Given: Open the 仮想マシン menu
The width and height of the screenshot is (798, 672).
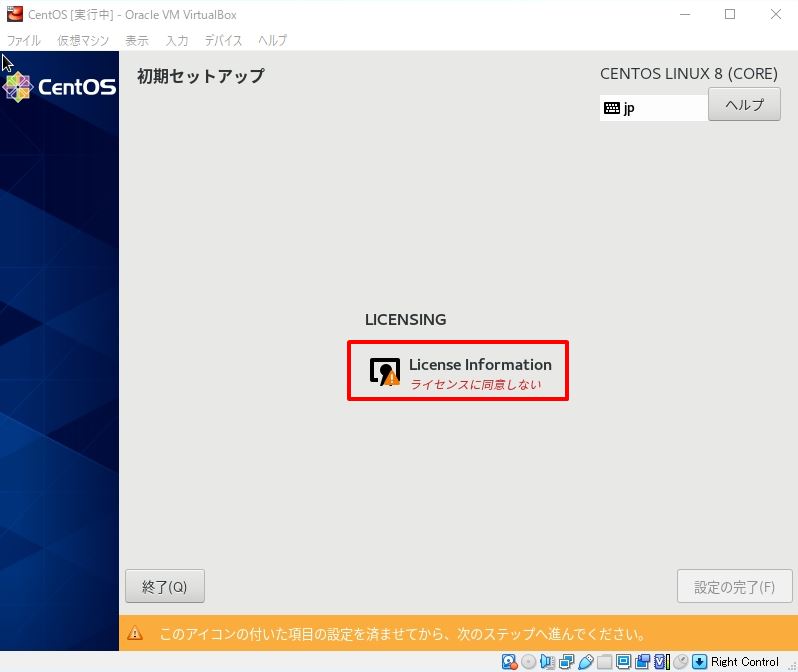Looking at the screenshot, I should click(83, 40).
